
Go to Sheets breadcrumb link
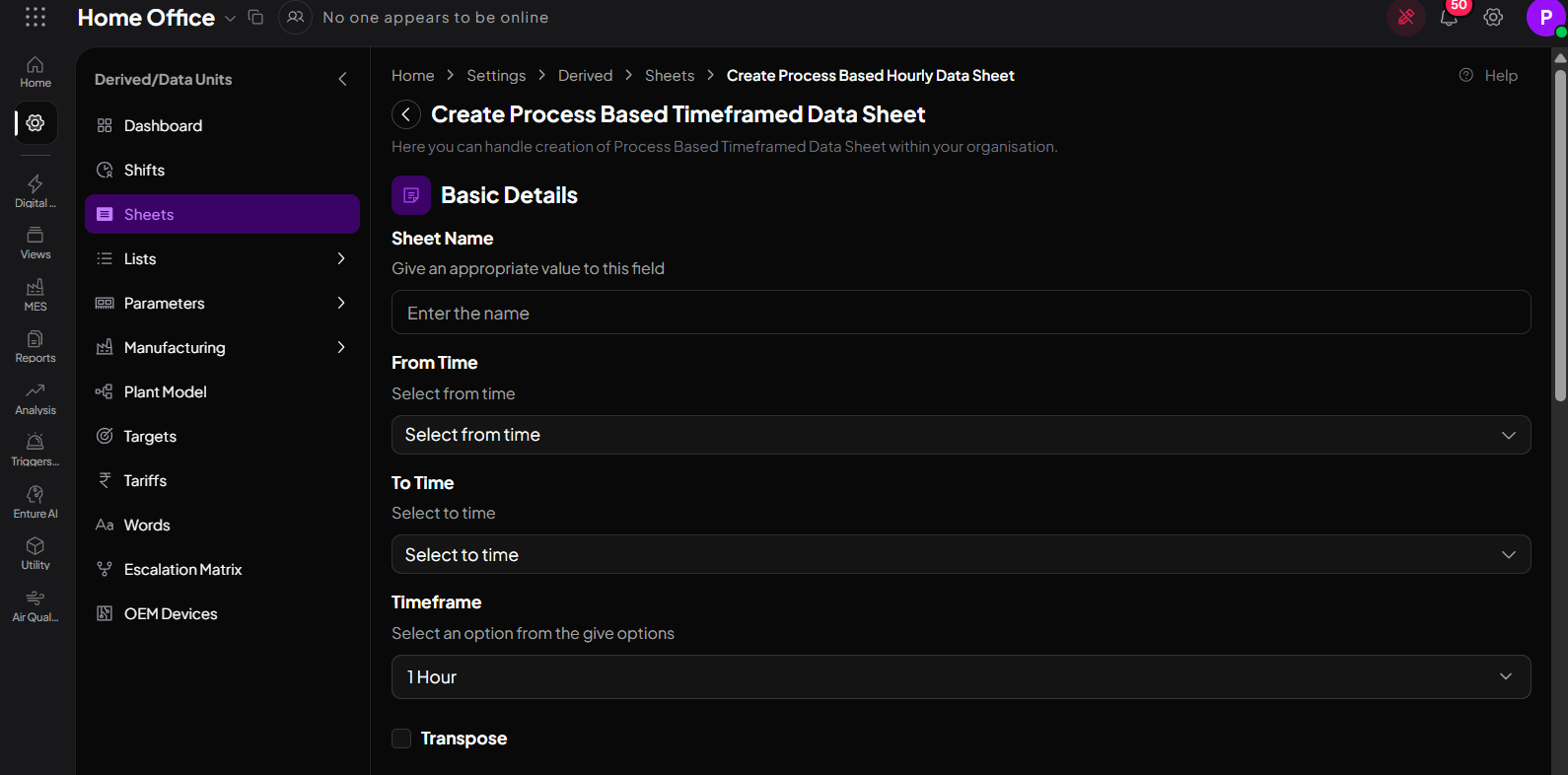tap(670, 75)
